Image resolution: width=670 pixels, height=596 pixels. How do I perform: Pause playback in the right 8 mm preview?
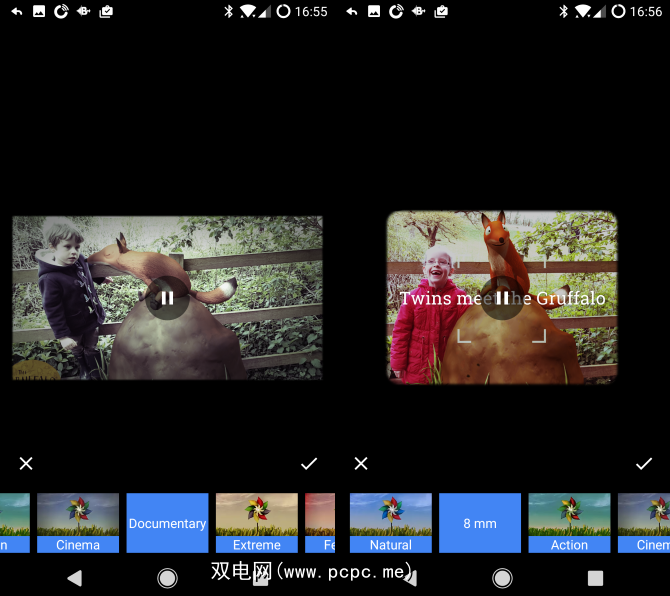502,298
